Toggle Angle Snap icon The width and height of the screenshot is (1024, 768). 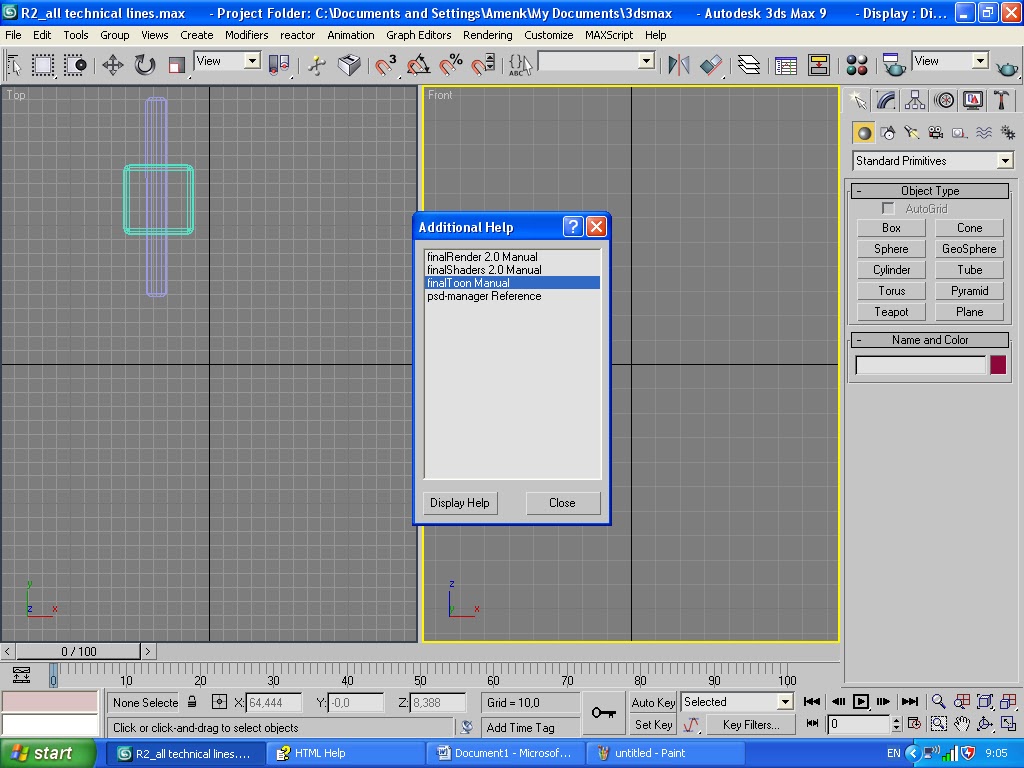point(418,65)
